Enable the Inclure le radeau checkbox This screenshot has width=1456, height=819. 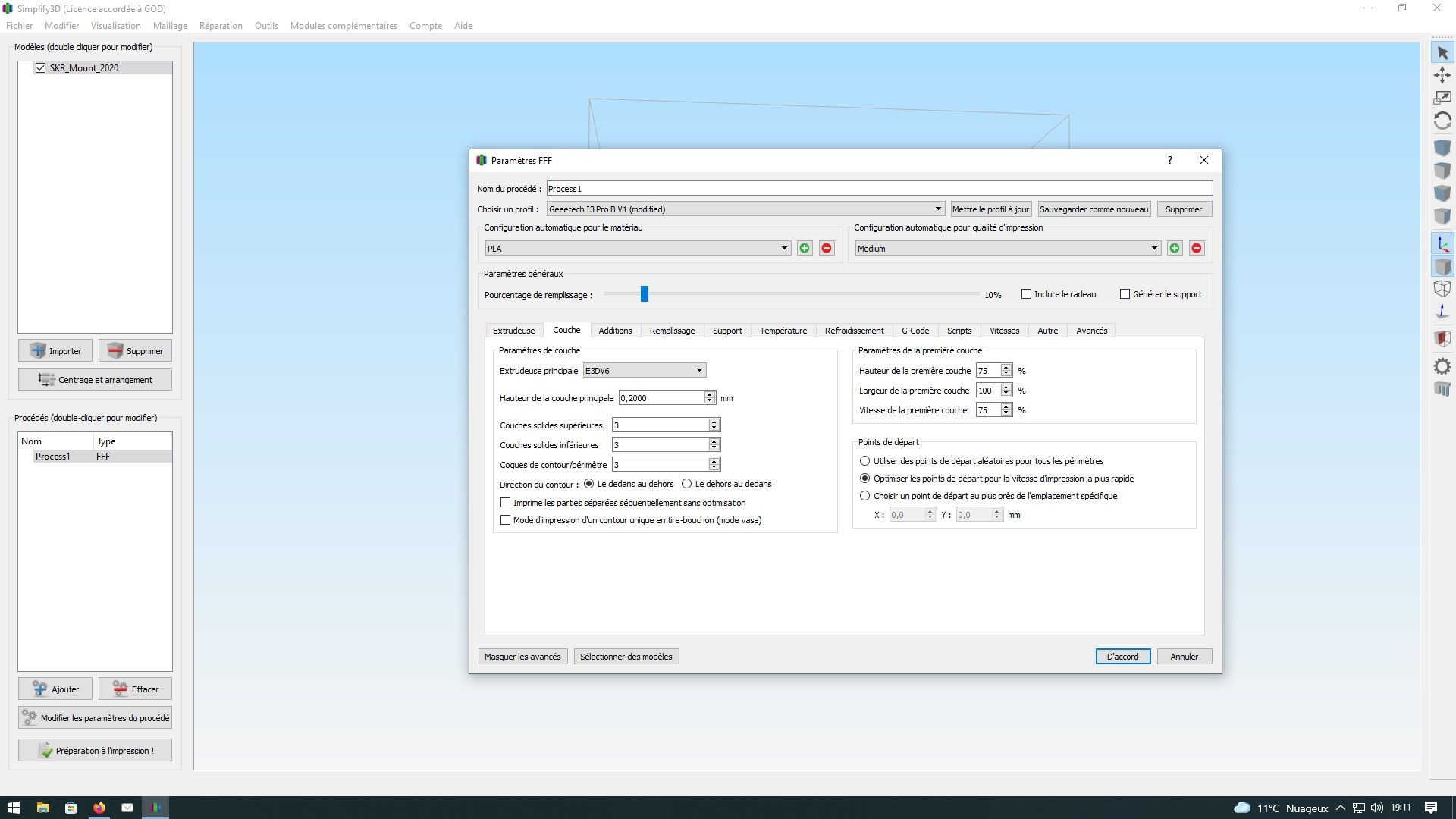pyautogui.click(x=1026, y=294)
